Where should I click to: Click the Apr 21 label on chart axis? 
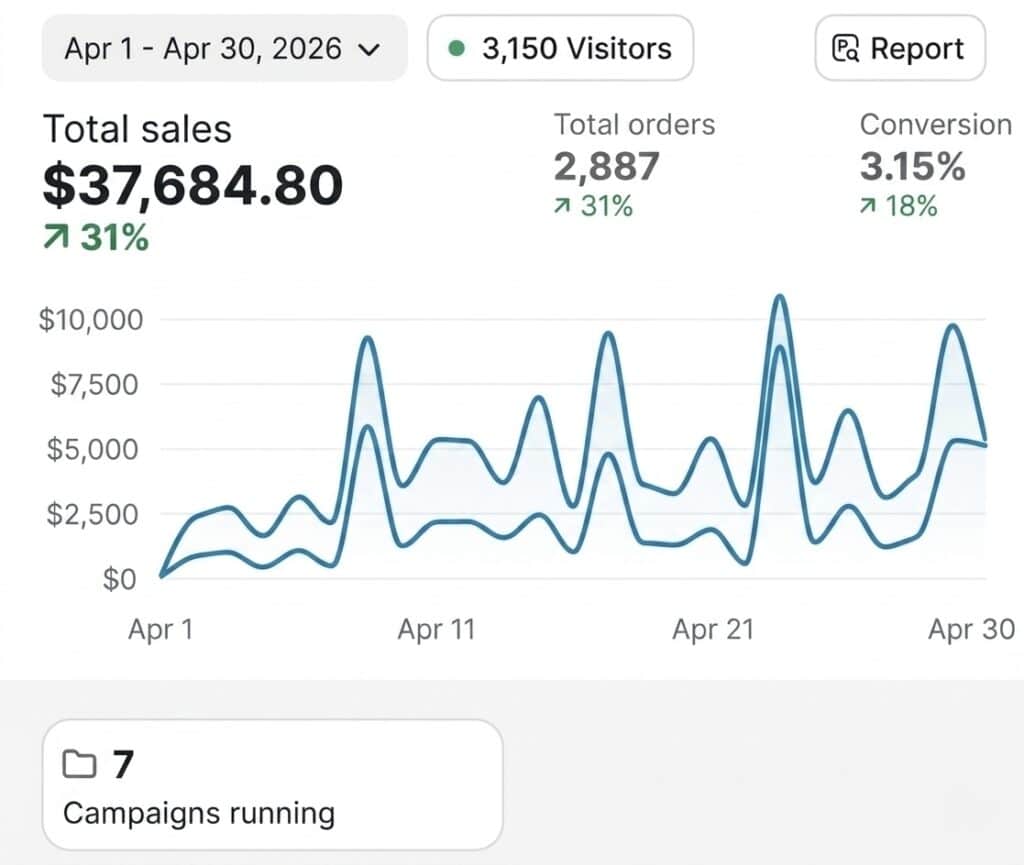coord(712,629)
